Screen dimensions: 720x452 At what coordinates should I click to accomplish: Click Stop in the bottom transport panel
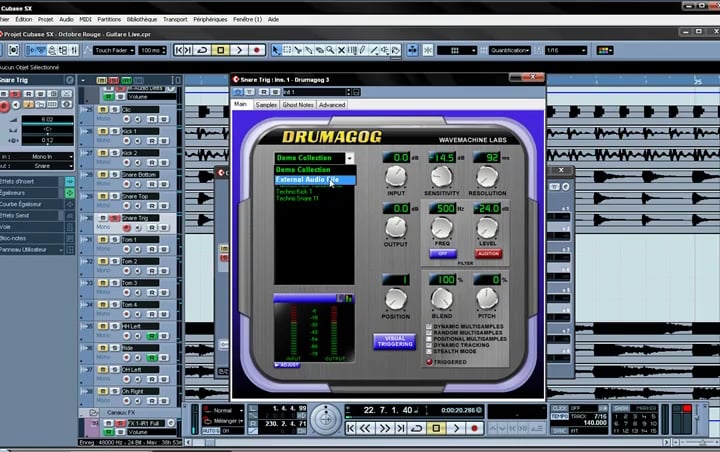click(x=436, y=429)
